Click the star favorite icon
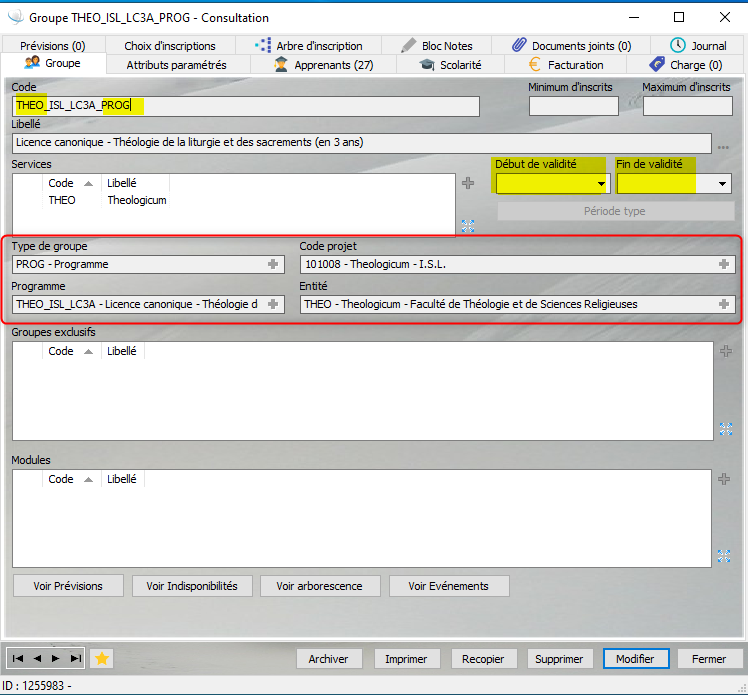 point(101,658)
